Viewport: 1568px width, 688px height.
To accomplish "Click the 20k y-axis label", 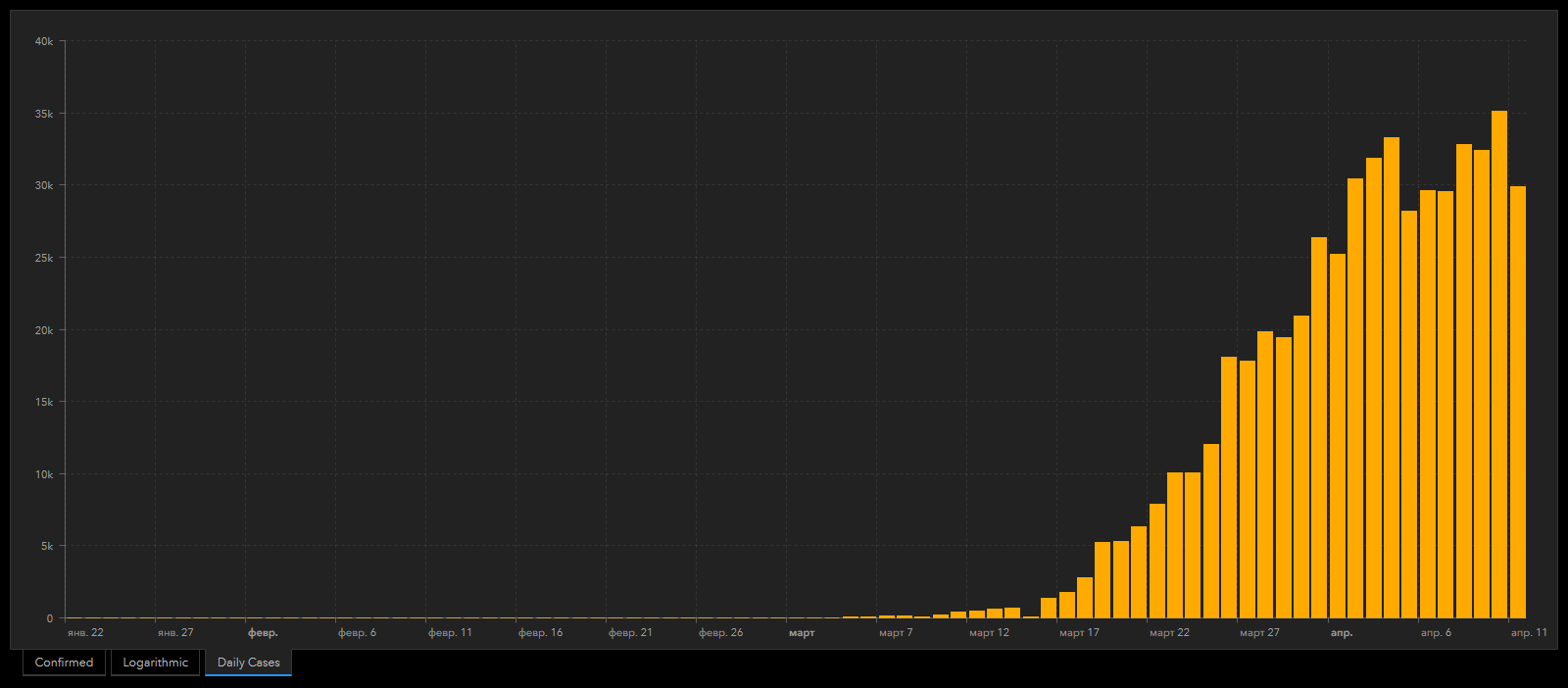I will 44,330.
